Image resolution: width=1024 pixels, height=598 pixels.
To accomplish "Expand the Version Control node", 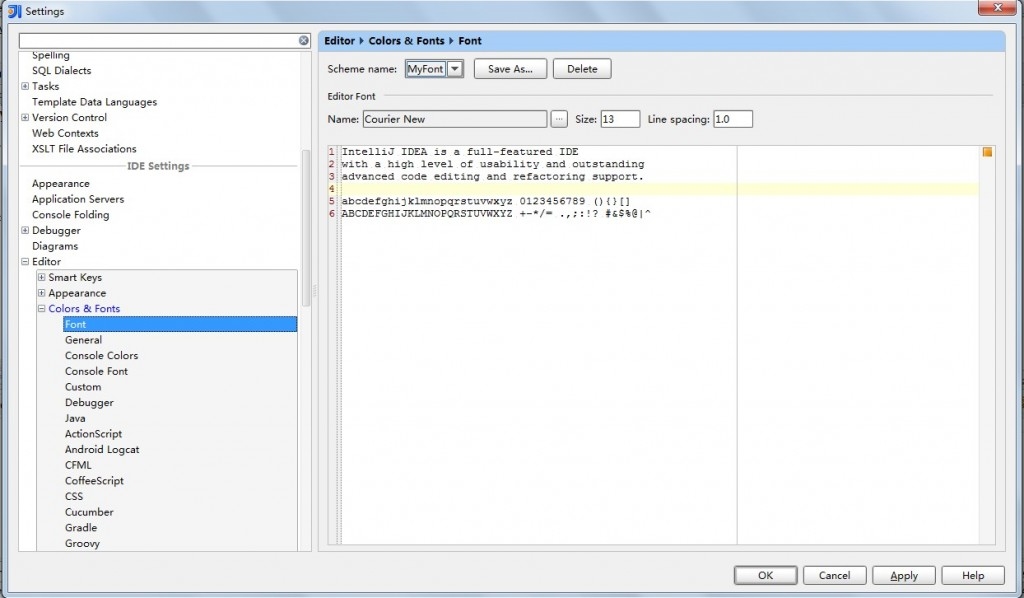I will coord(25,118).
